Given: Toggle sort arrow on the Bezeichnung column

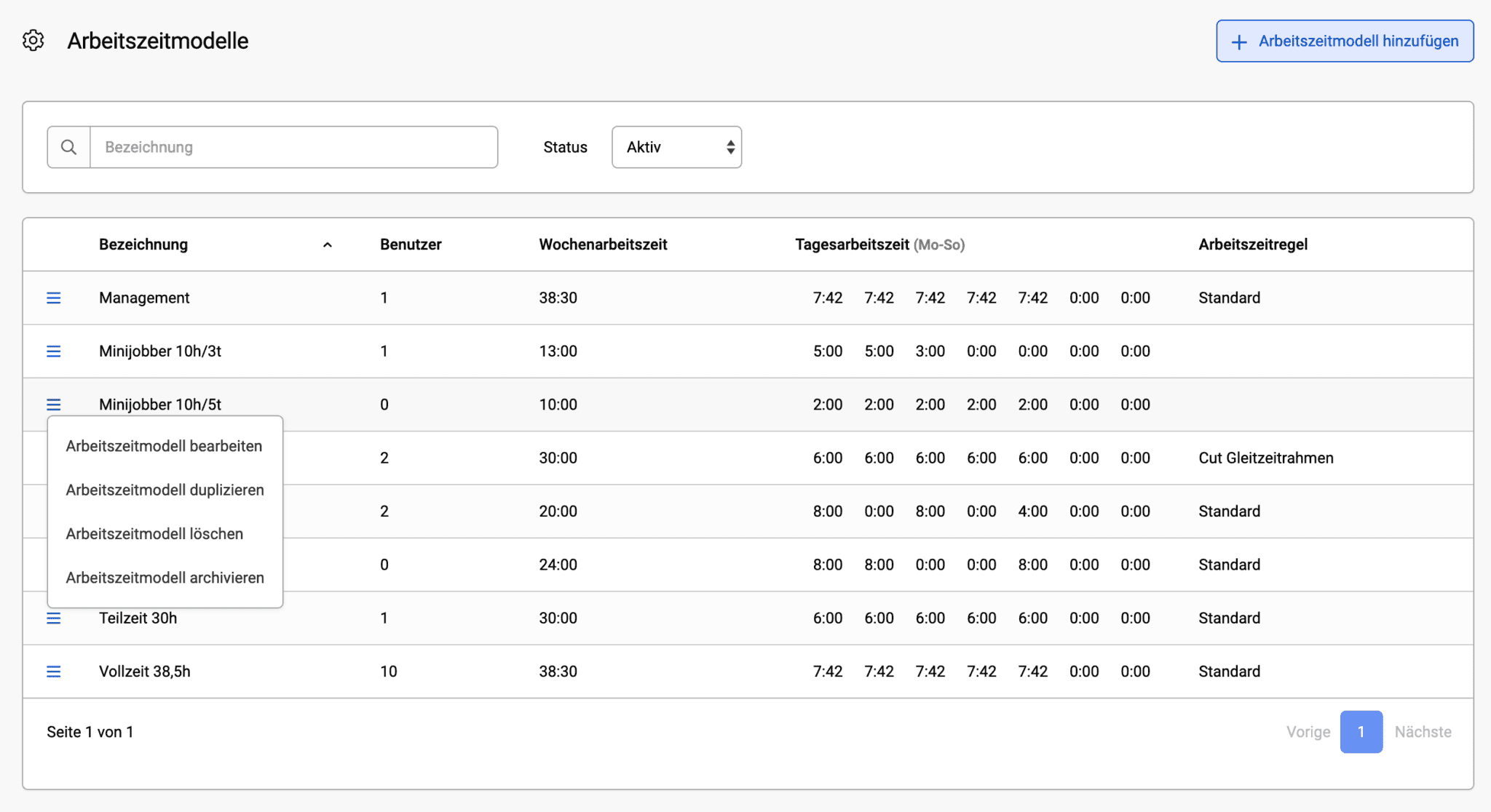Looking at the screenshot, I should tap(328, 245).
